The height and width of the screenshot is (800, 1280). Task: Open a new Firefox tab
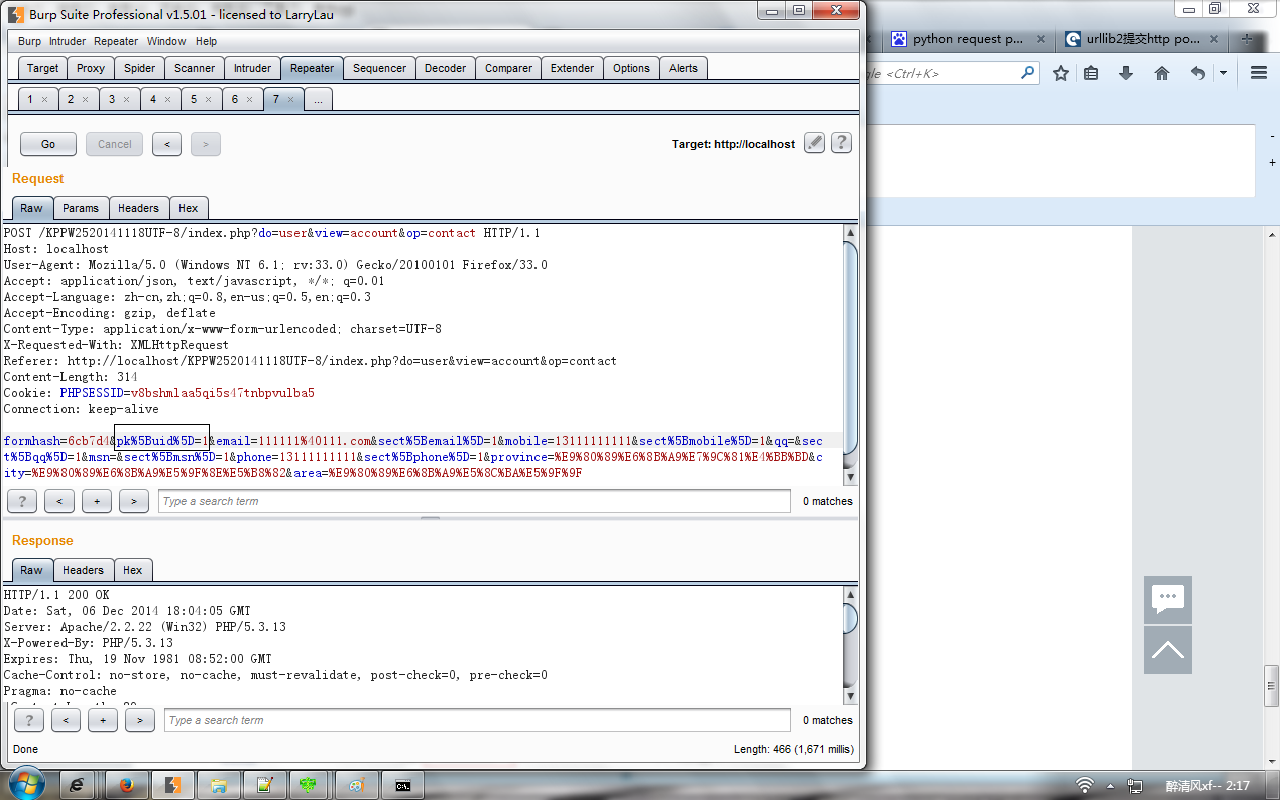pos(1247,39)
